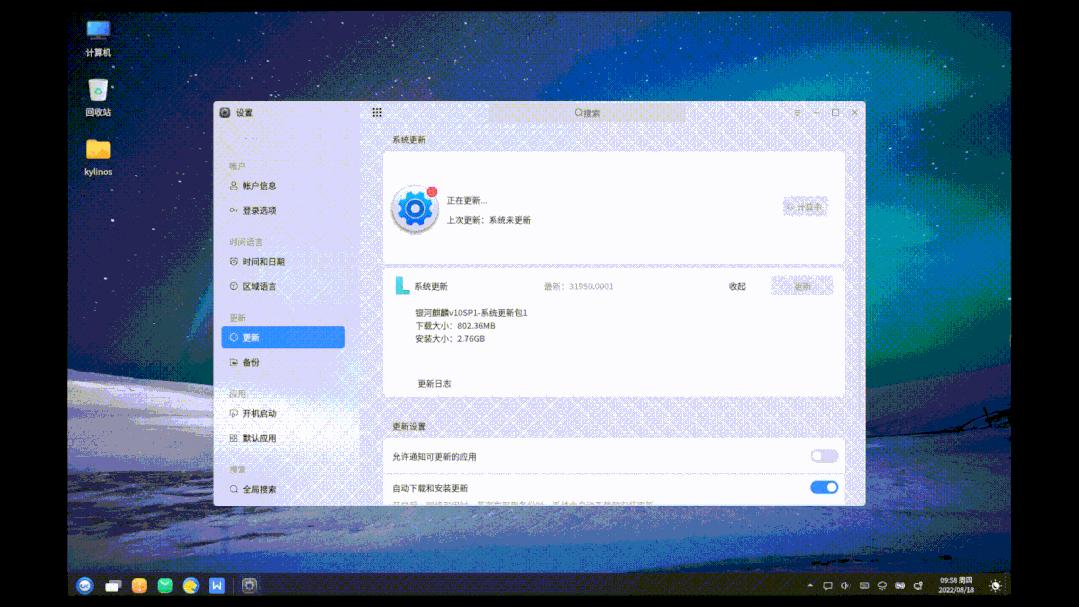Open the settings window main menu

coord(796,111)
